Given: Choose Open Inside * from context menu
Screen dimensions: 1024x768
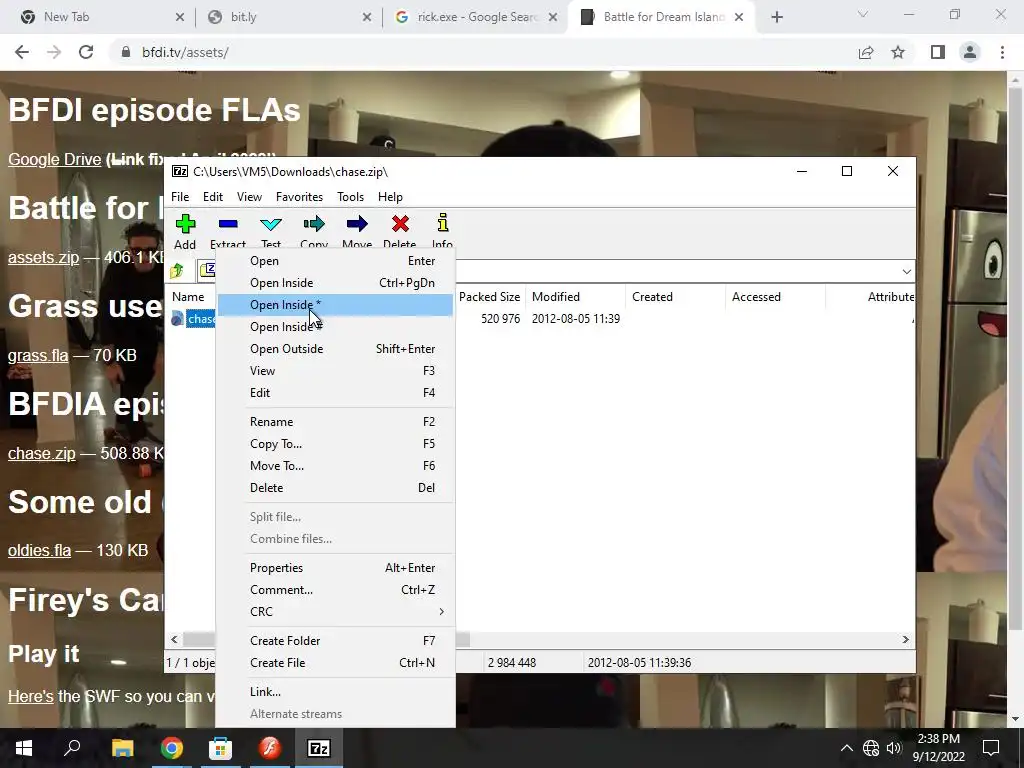Looking at the screenshot, I should coord(335,305).
